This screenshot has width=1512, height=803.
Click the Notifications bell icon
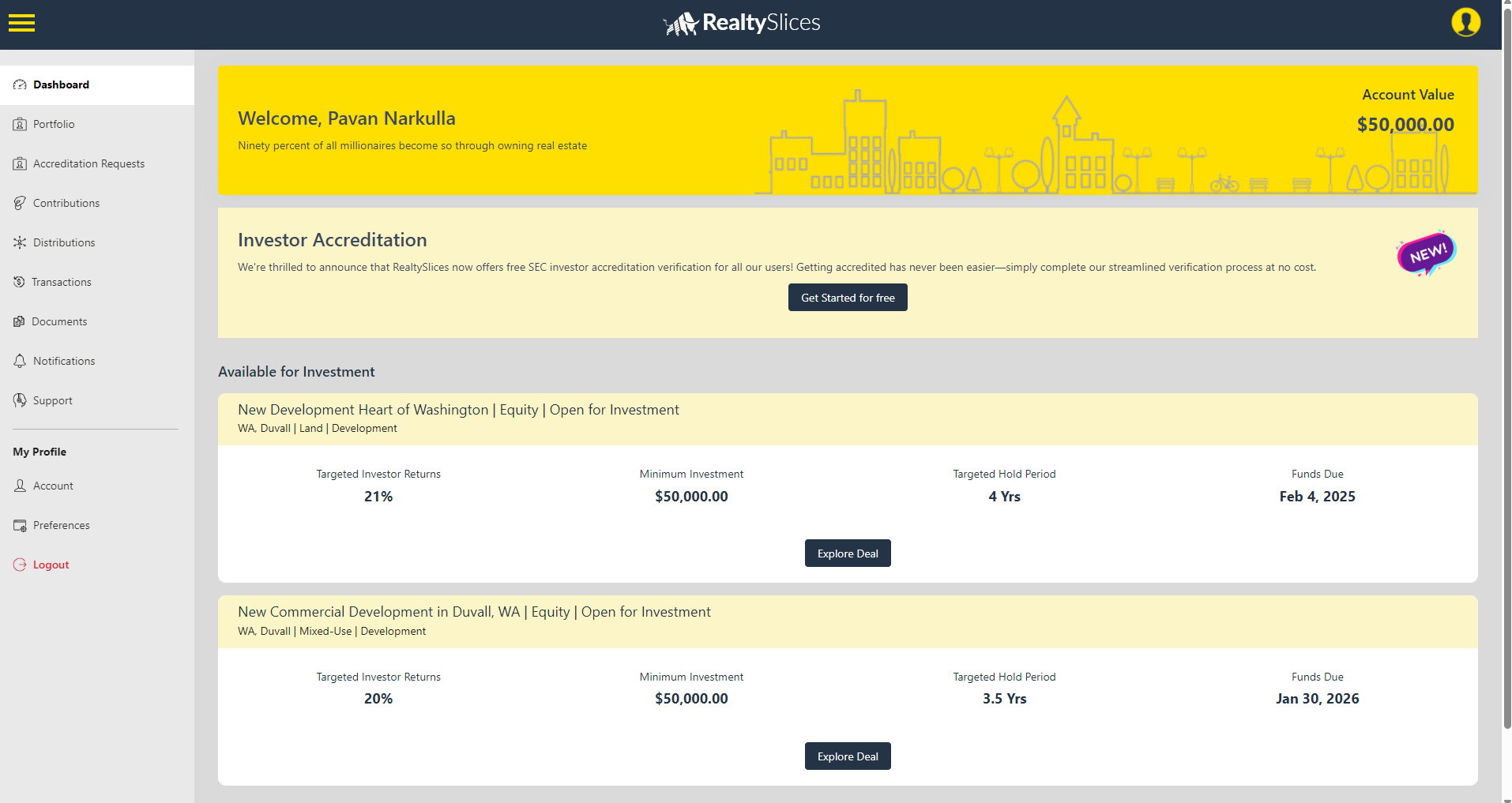click(20, 361)
